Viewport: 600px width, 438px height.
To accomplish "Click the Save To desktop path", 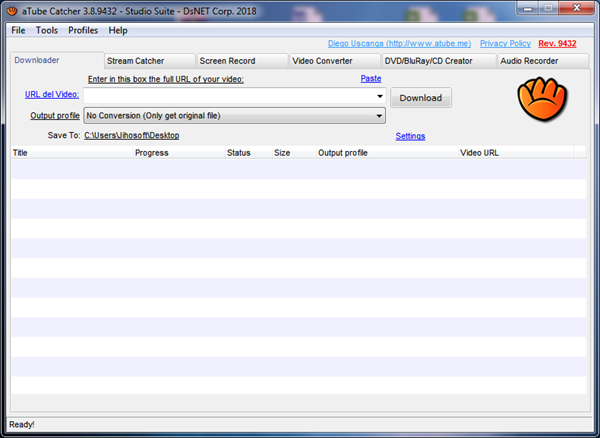I will pos(132,135).
